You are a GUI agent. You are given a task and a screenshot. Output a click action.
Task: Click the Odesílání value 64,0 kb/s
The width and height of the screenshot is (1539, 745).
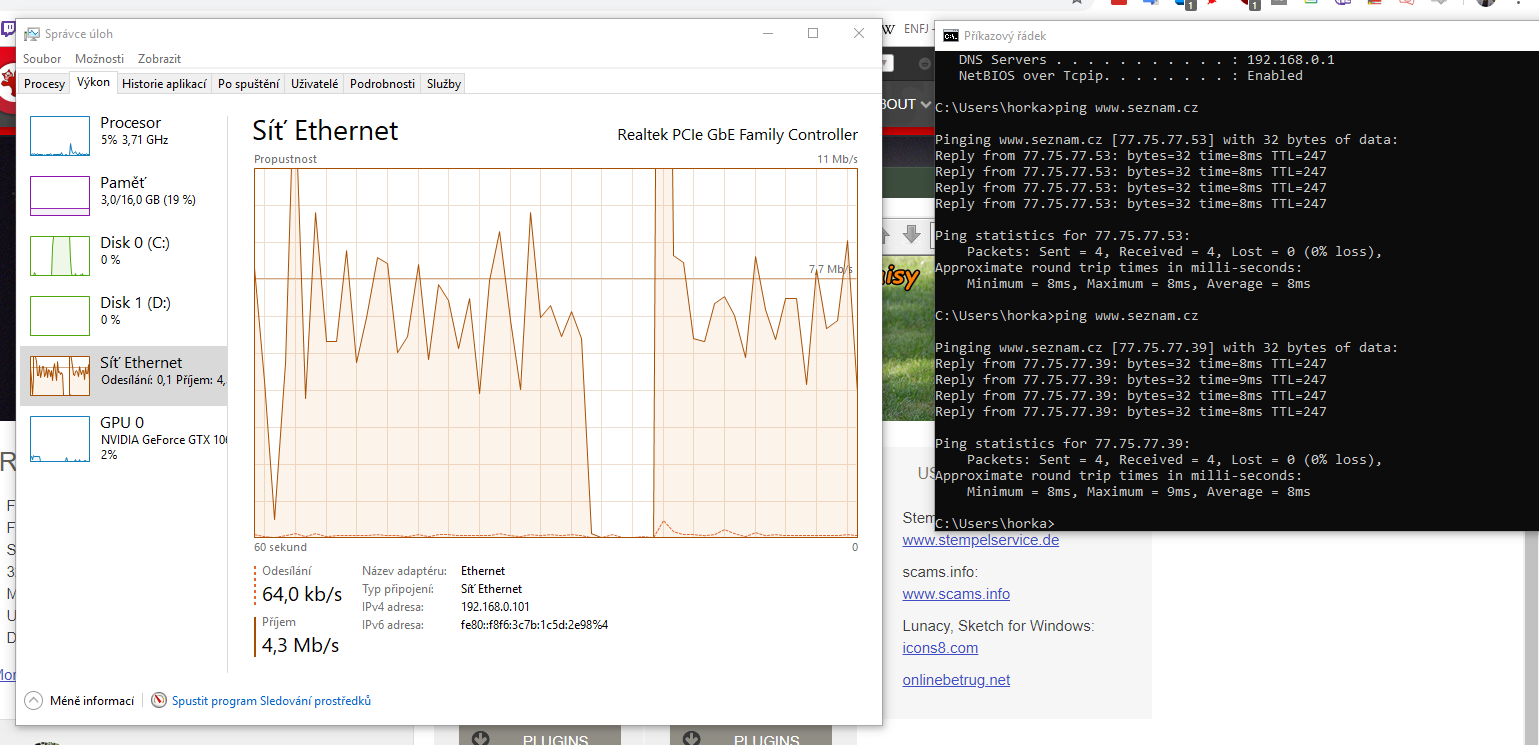pos(302,594)
